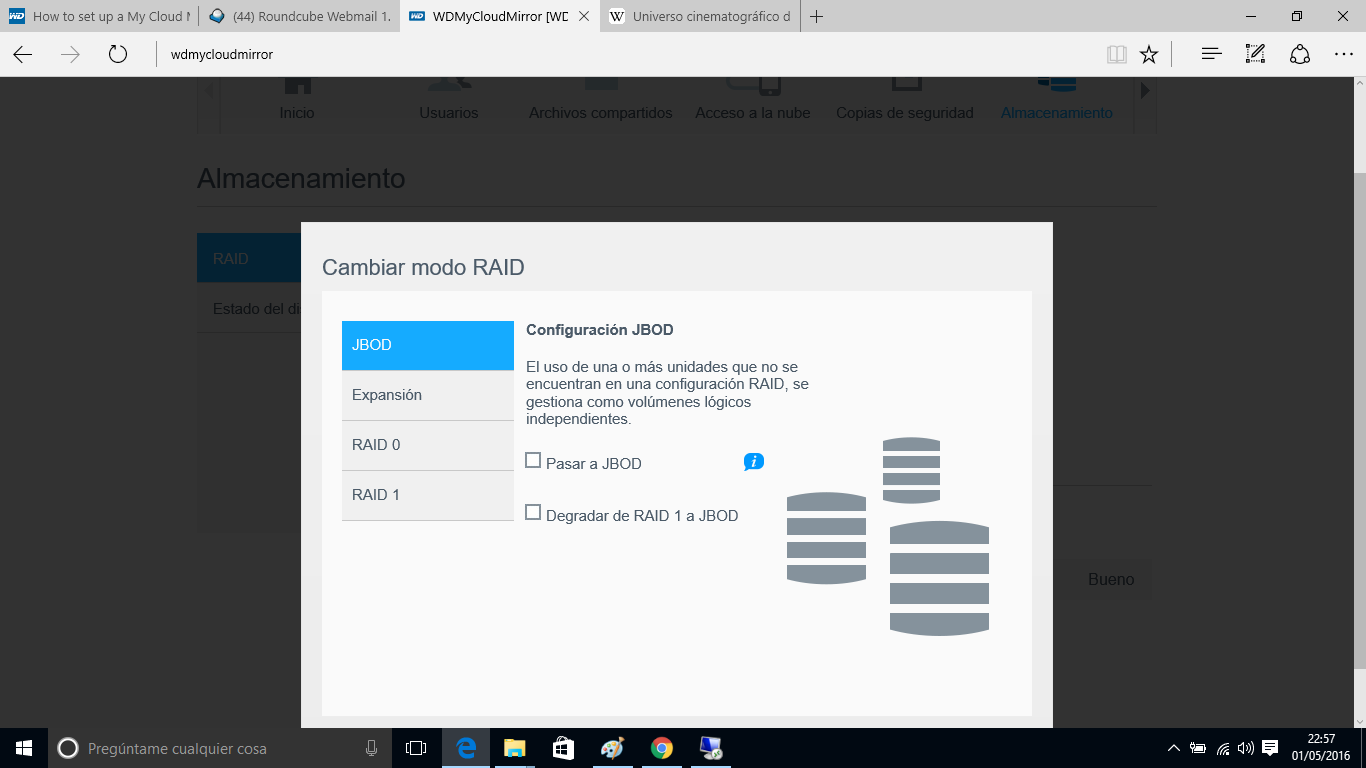The width and height of the screenshot is (1366, 768).
Task: Open a new browser tab
Action: pyautogui.click(x=817, y=16)
